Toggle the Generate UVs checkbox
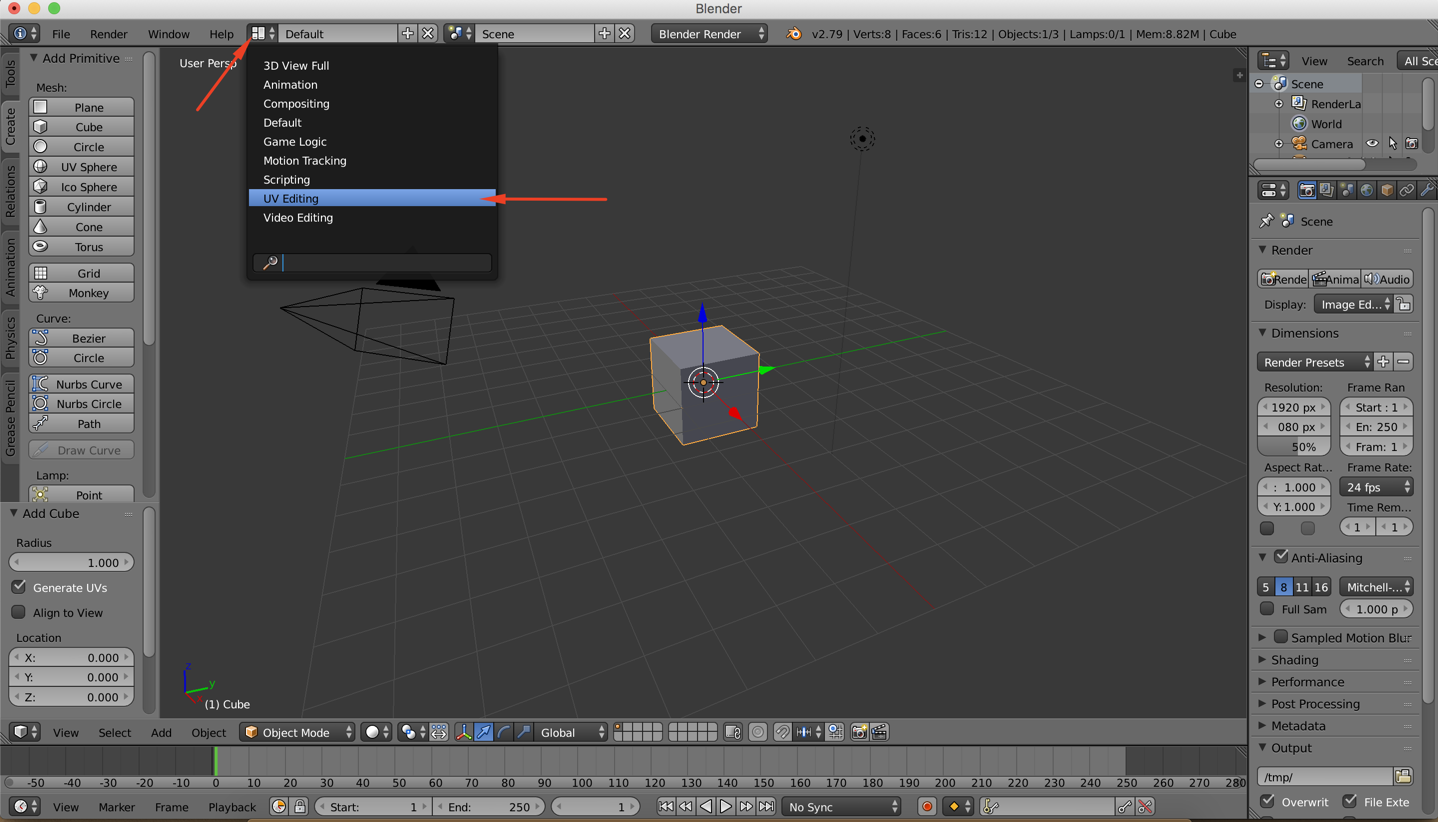The height and width of the screenshot is (822, 1439). pos(19,587)
